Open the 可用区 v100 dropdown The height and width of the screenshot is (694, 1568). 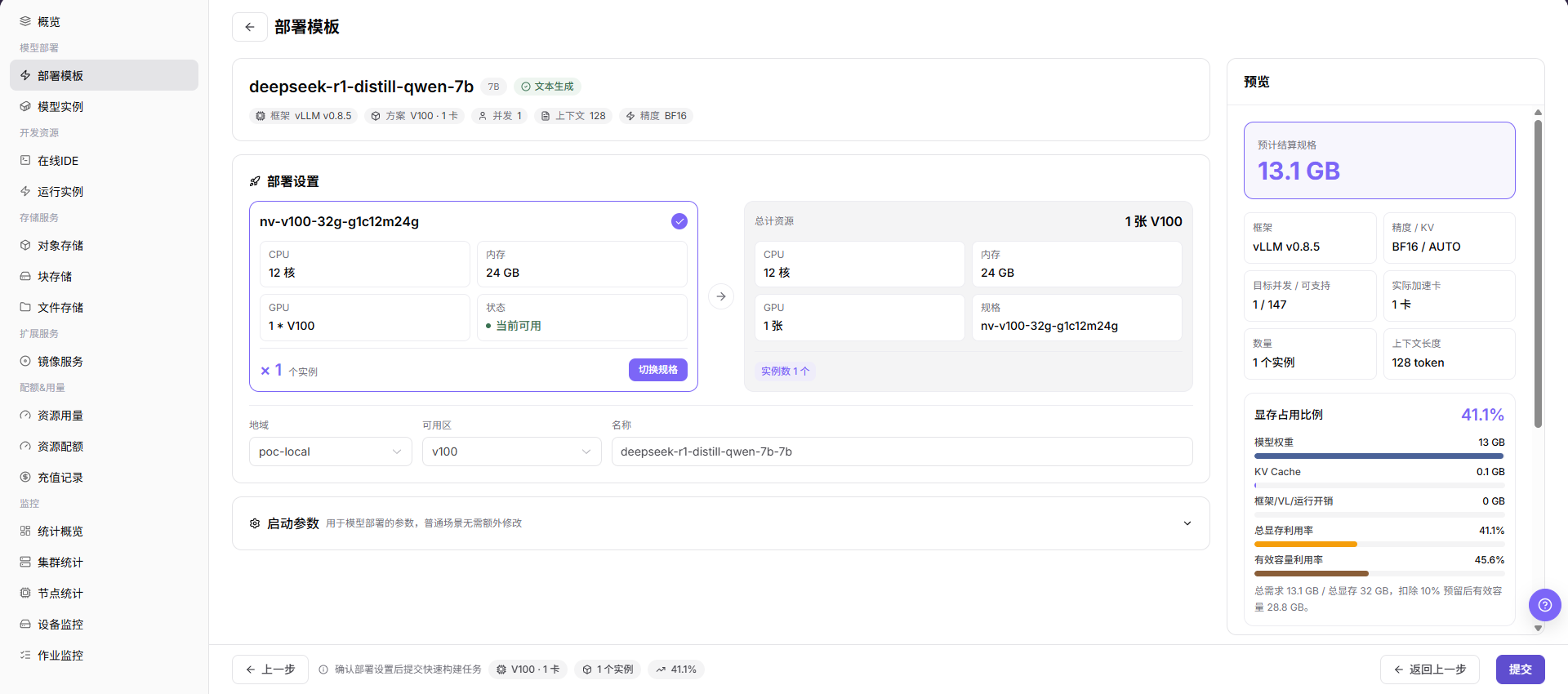click(x=512, y=452)
